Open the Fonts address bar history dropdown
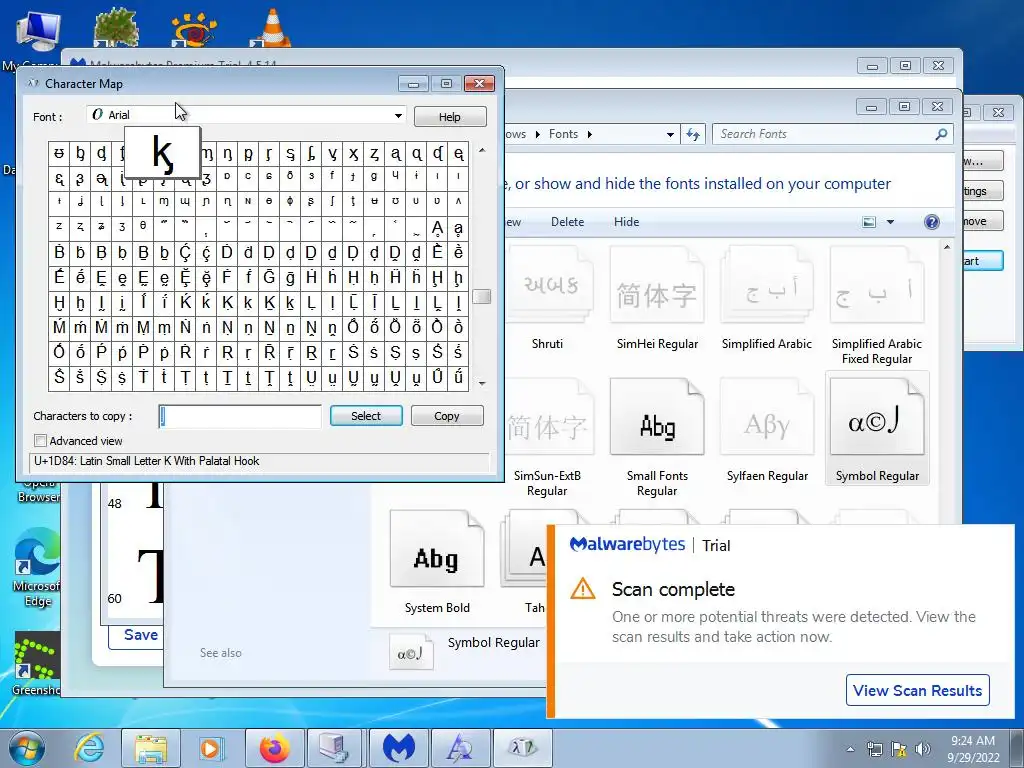 pyautogui.click(x=670, y=135)
